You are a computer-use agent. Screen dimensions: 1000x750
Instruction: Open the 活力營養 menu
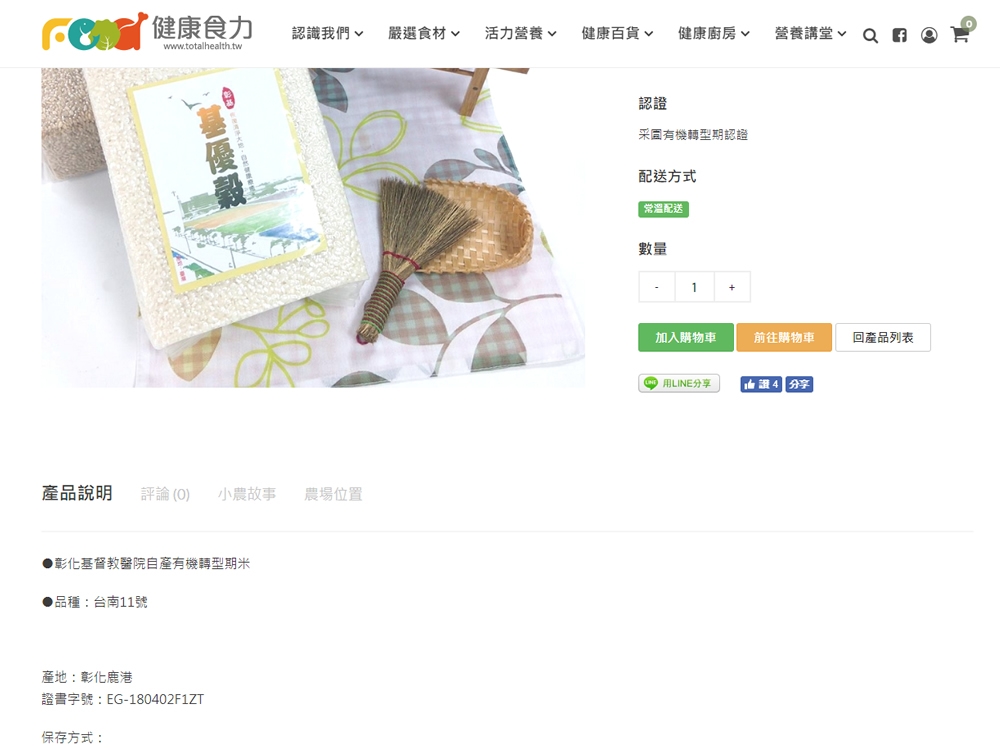(520, 33)
